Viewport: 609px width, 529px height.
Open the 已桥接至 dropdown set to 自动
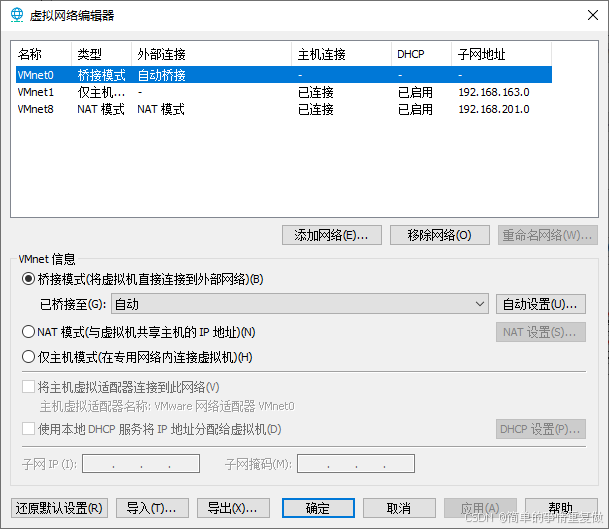click(x=300, y=304)
